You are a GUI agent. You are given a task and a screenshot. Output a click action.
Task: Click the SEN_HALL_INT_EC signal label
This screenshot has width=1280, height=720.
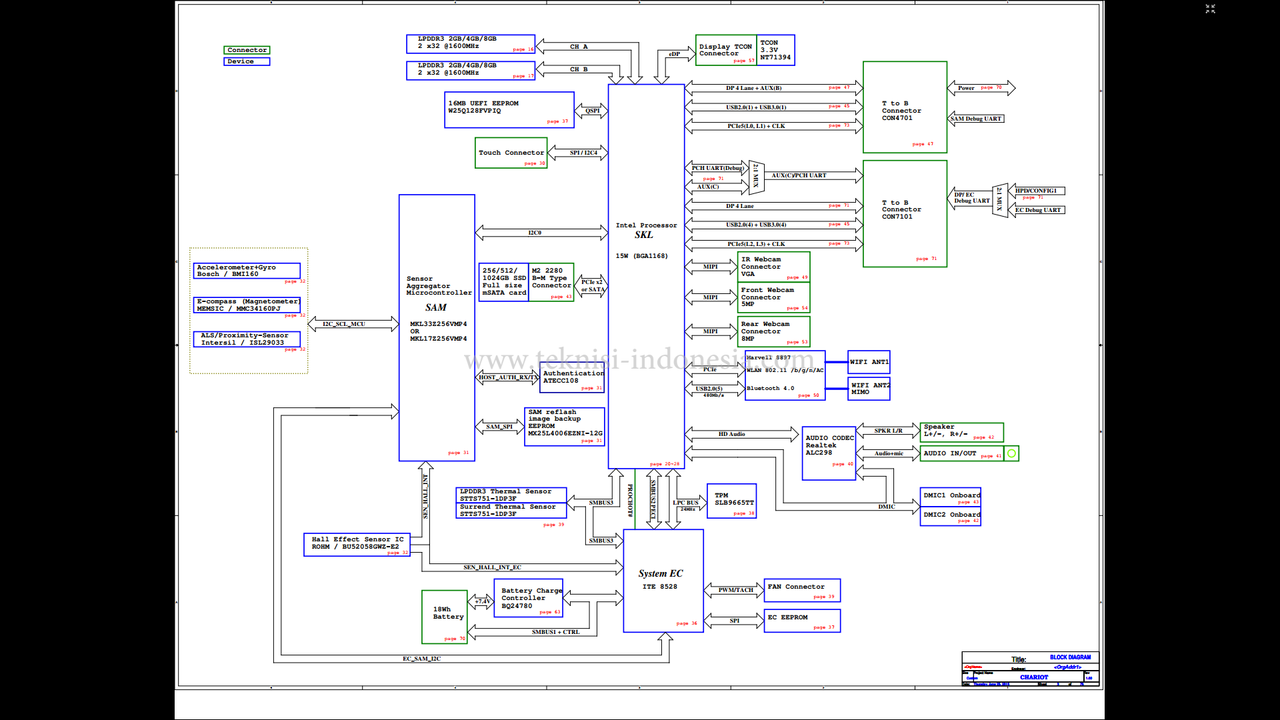click(492, 567)
